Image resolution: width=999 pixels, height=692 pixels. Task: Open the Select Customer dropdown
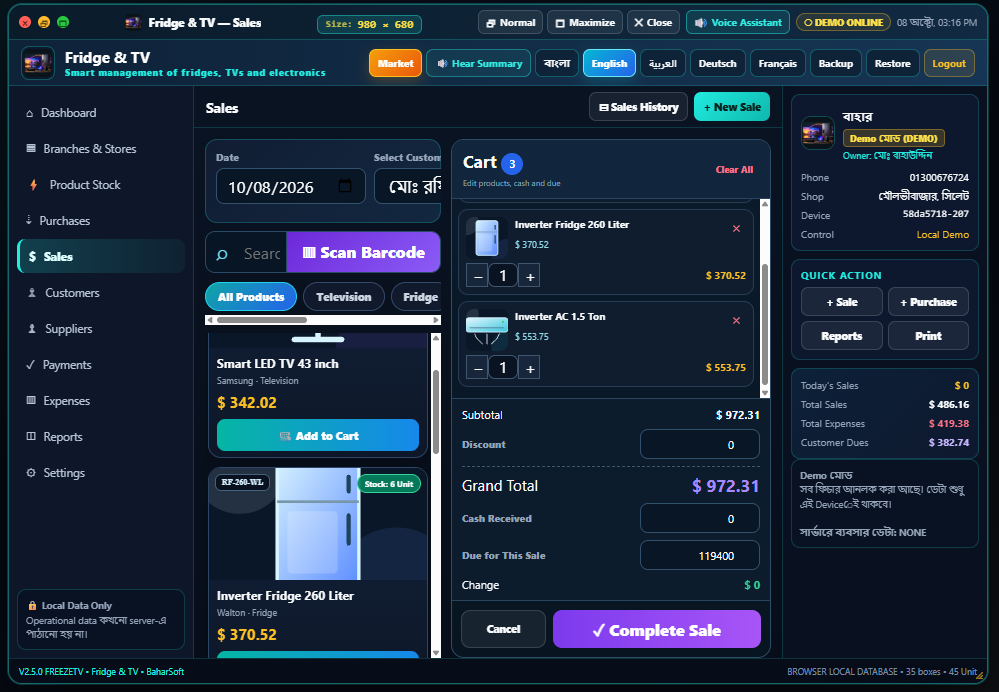coord(408,186)
